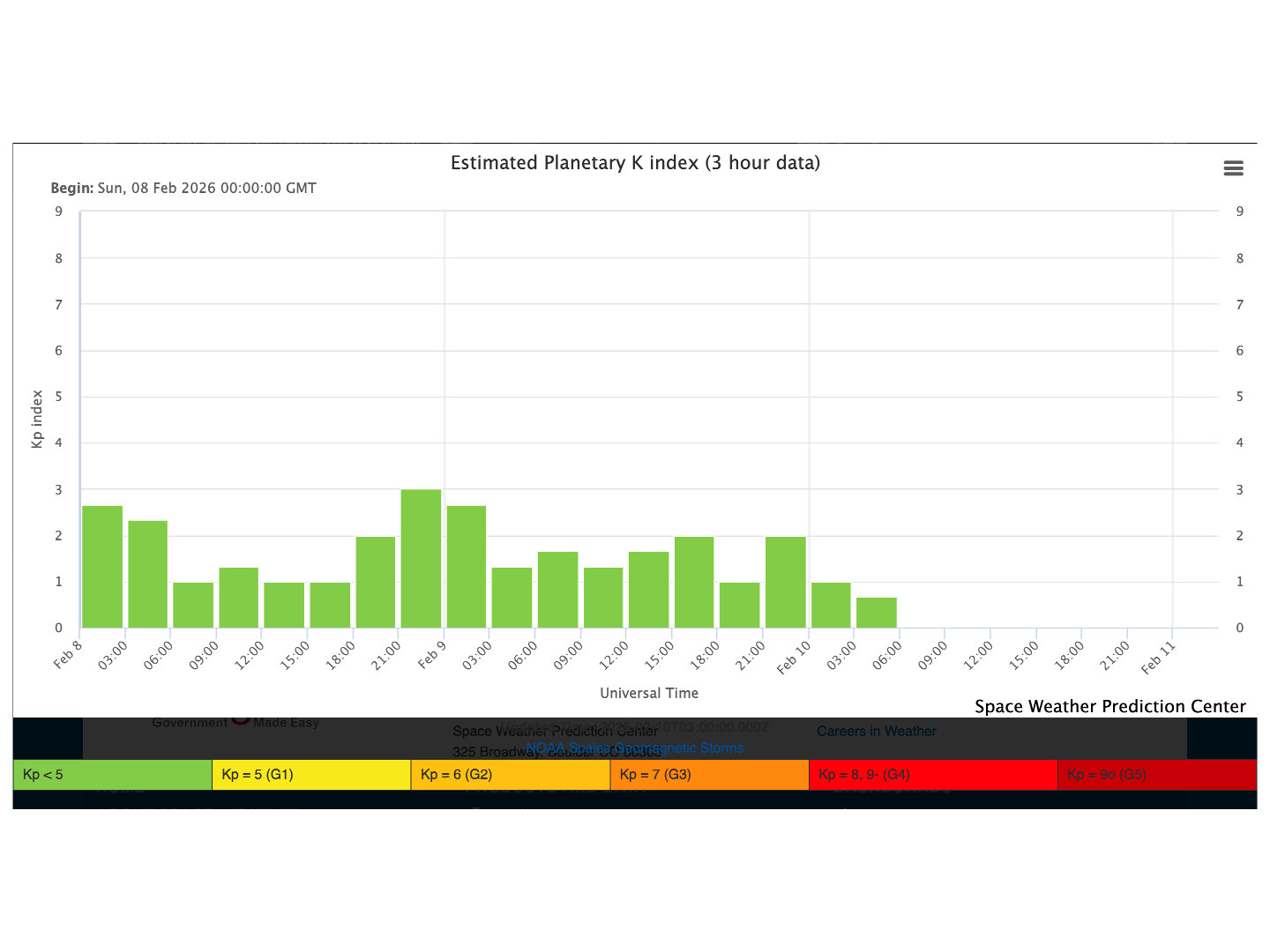This screenshot has height=952, width=1270.
Task: Select the Kp = 6 (G2) legend box
Action: [x=510, y=775]
